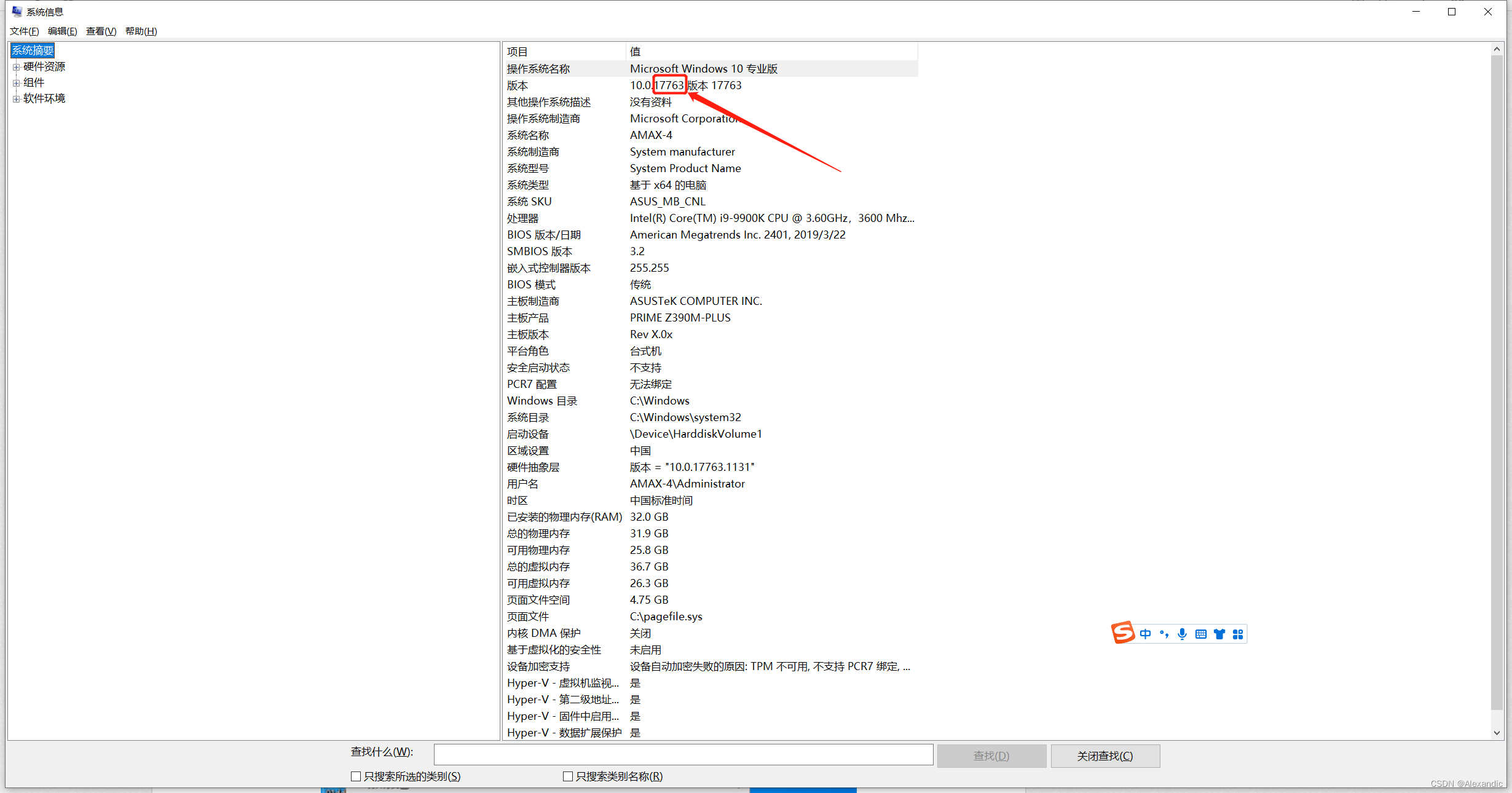Open Sogou skin shirt icon

click(1219, 634)
